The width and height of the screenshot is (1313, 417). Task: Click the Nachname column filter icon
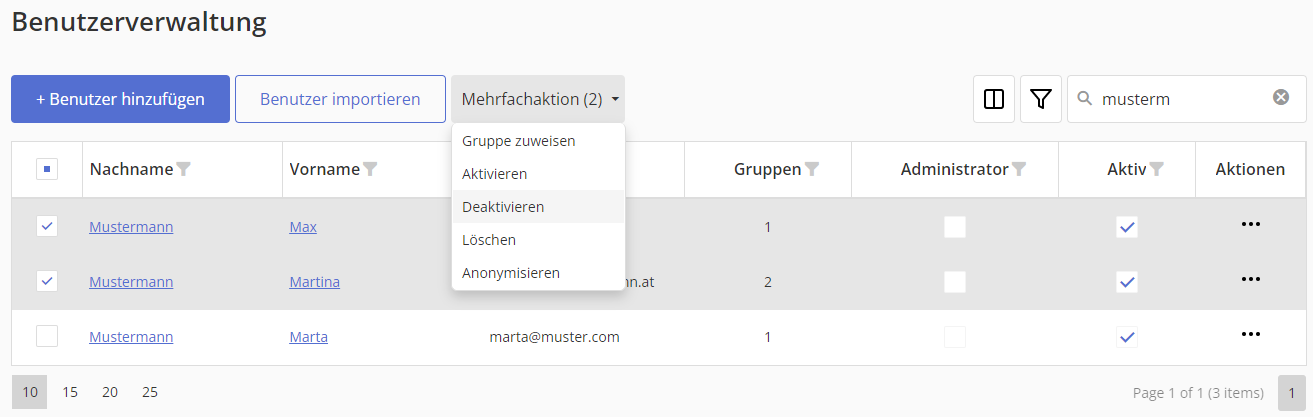tap(184, 170)
